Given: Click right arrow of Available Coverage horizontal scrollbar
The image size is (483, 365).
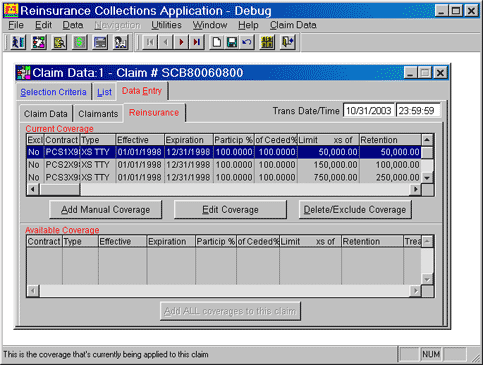Looking at the screenshot, I should (x=415, y=291).
